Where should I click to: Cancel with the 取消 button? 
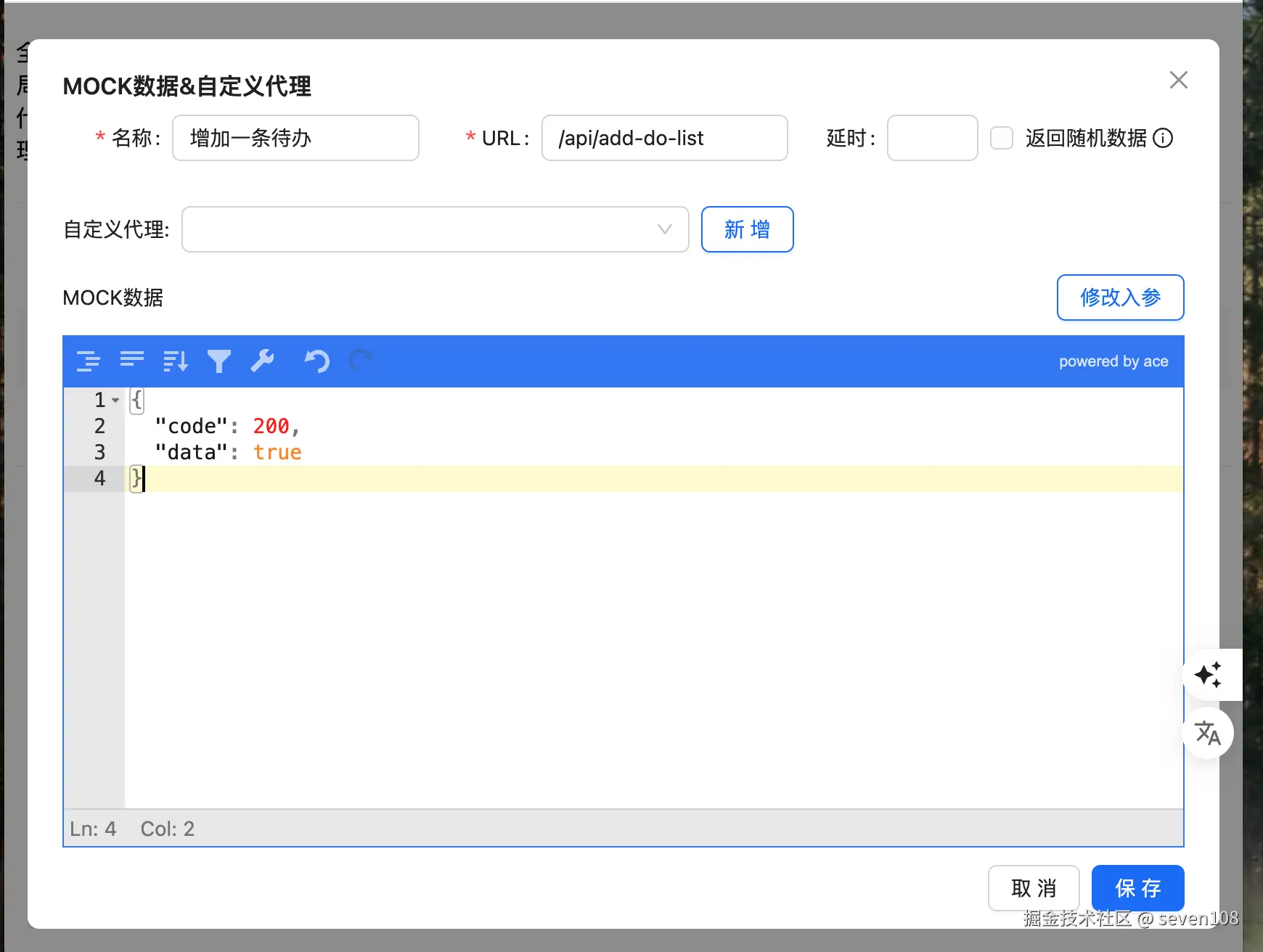point(1034,888)
